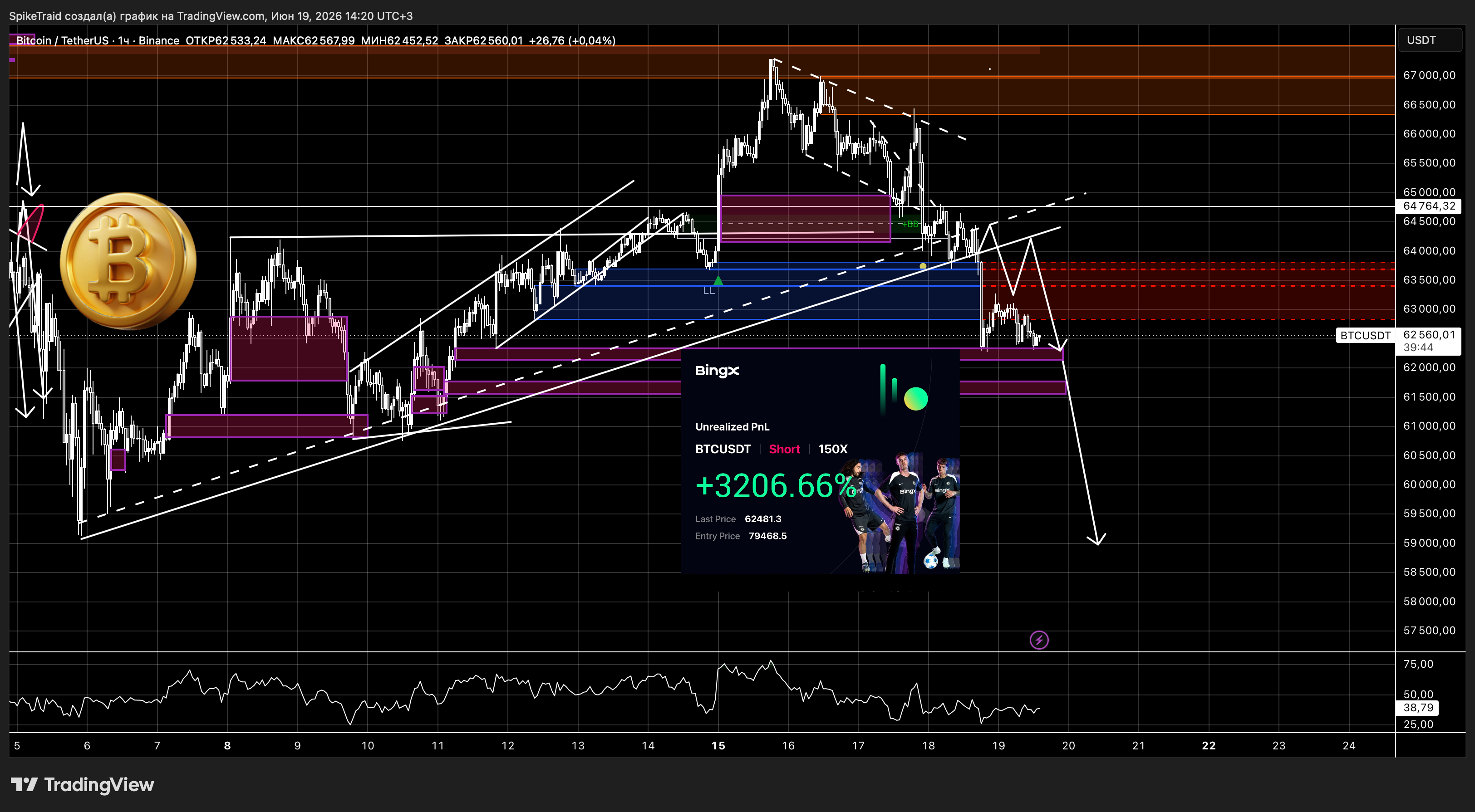
Task: Click the 'Last Price 62481.3' line
Action: click(738, 519)
